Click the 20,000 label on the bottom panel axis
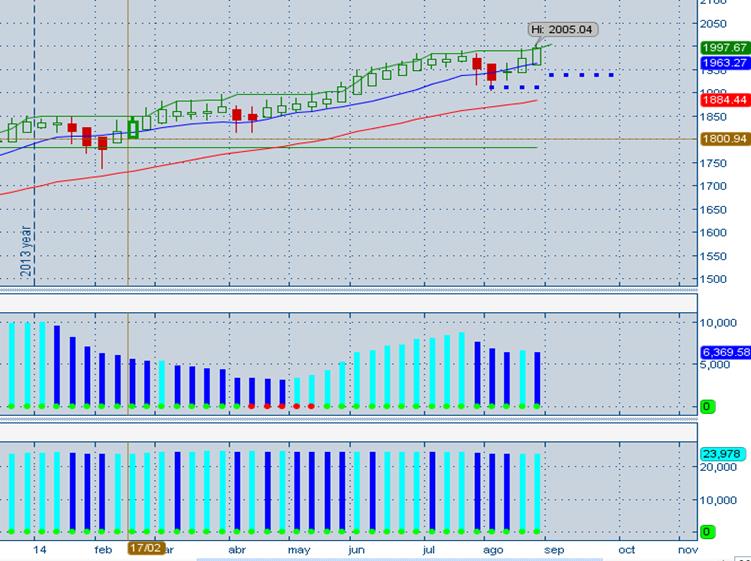Image resolution: width=751 pixels, height=561 pixels. tap(718, 467)
